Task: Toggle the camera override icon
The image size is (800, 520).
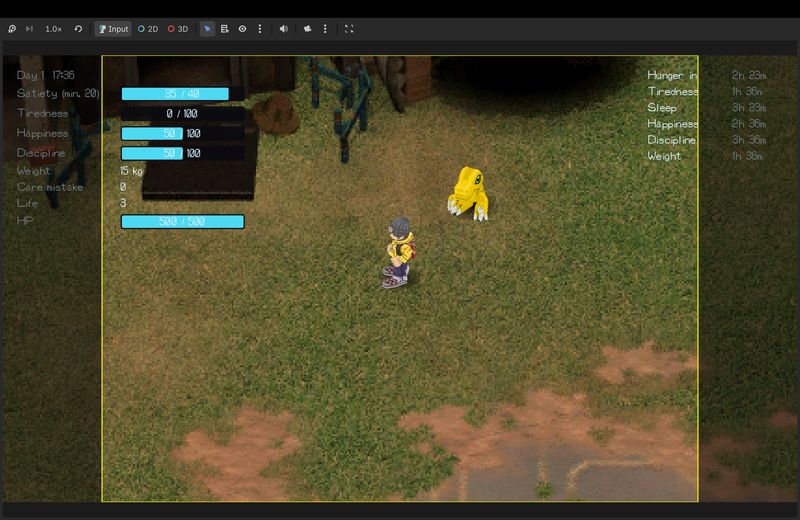Action: click(x=308, y=29)
